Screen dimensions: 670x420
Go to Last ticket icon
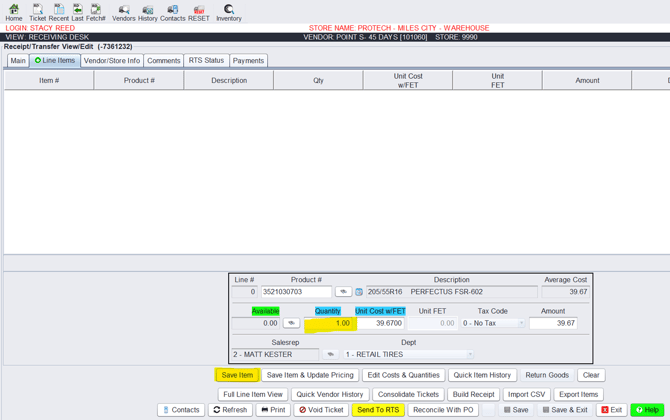(x=77, y=10)
